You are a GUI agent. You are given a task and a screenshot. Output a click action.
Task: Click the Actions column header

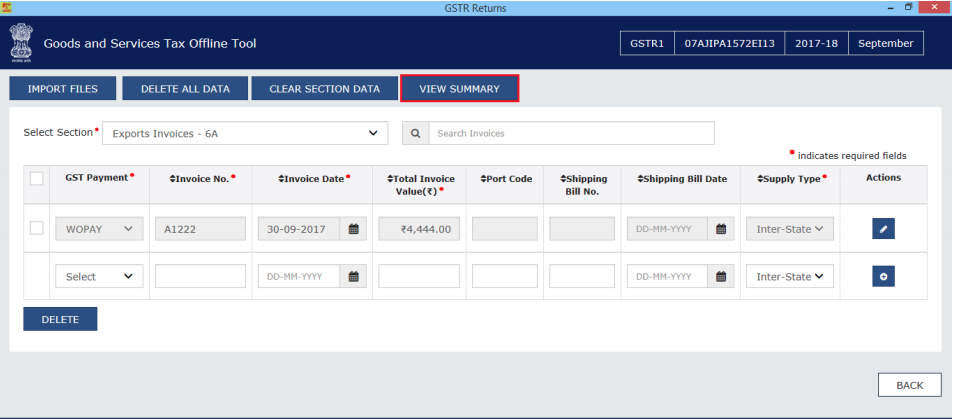point(883,178)
